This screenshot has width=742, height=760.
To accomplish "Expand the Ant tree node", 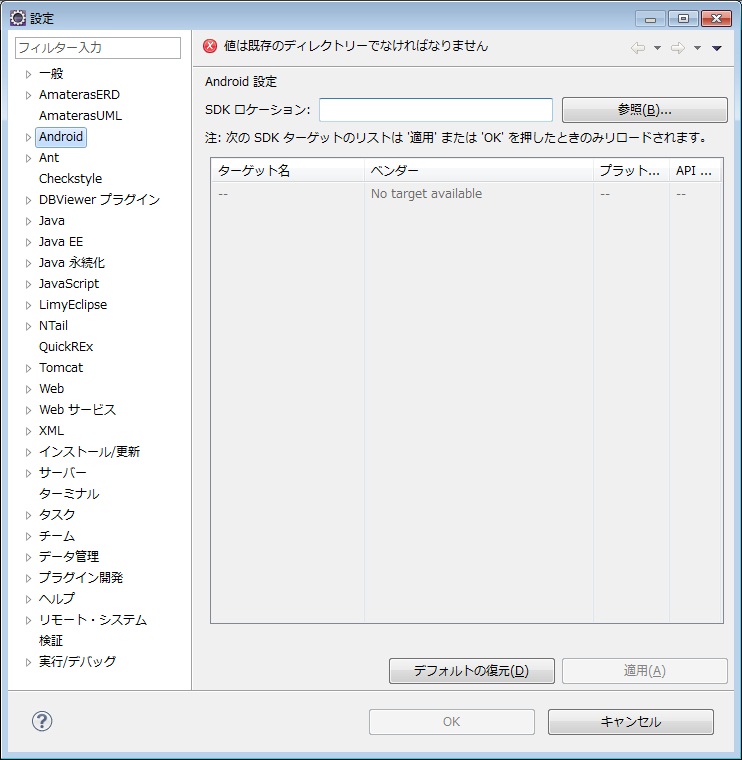I will pyautogui.click(x=28, y=158).
